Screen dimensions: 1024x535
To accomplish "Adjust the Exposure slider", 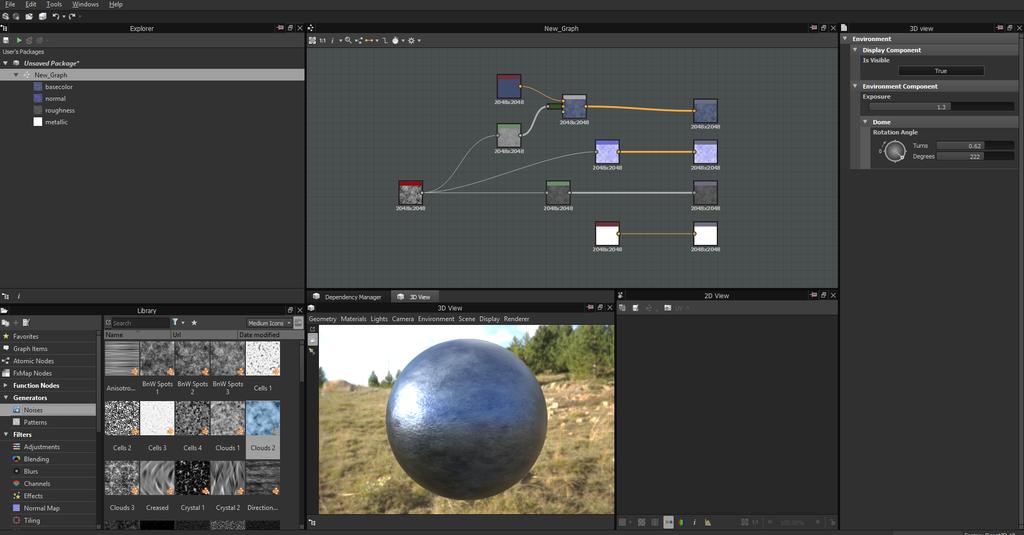I will 942,106.
